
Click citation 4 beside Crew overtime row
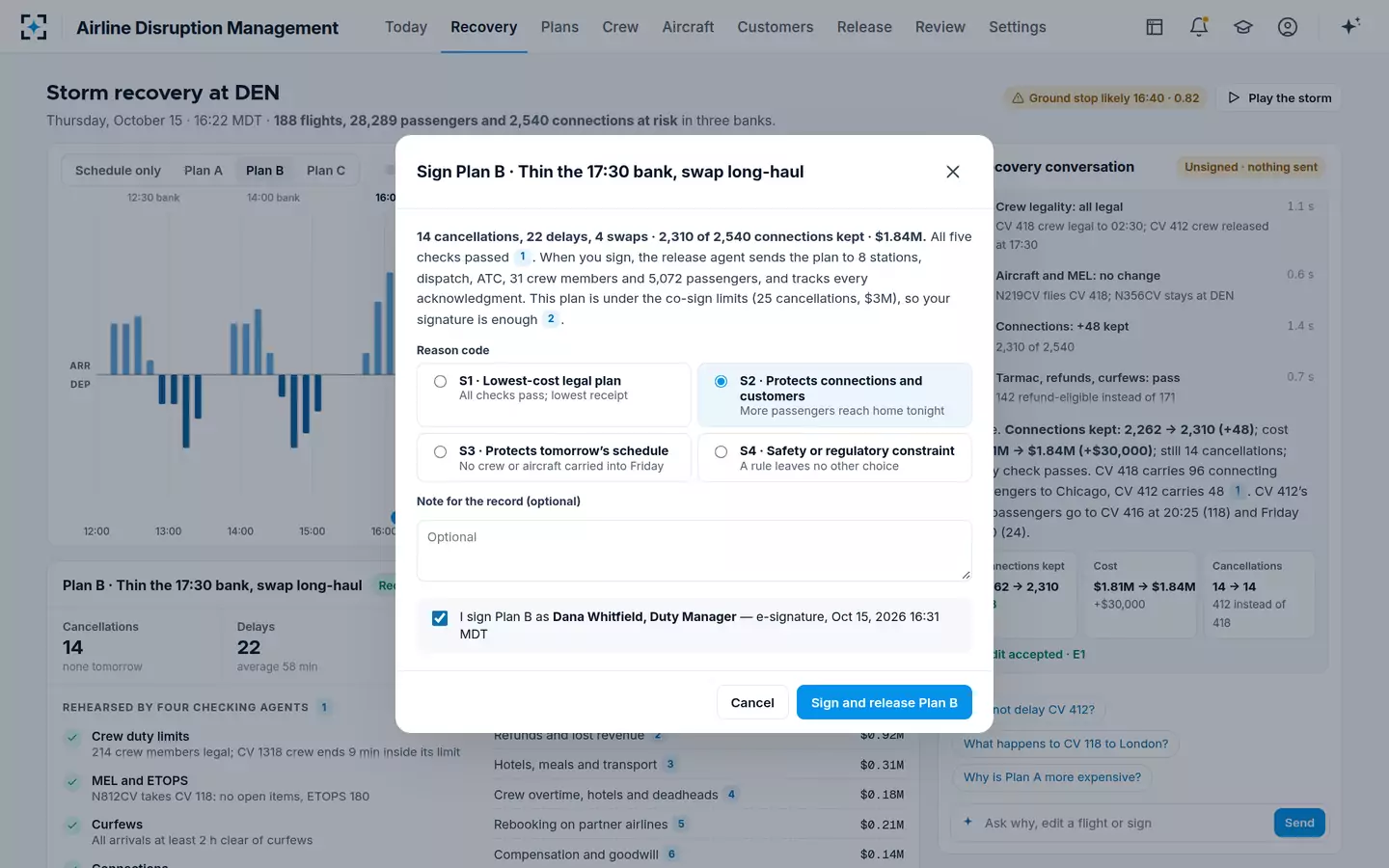click(731, 795)
